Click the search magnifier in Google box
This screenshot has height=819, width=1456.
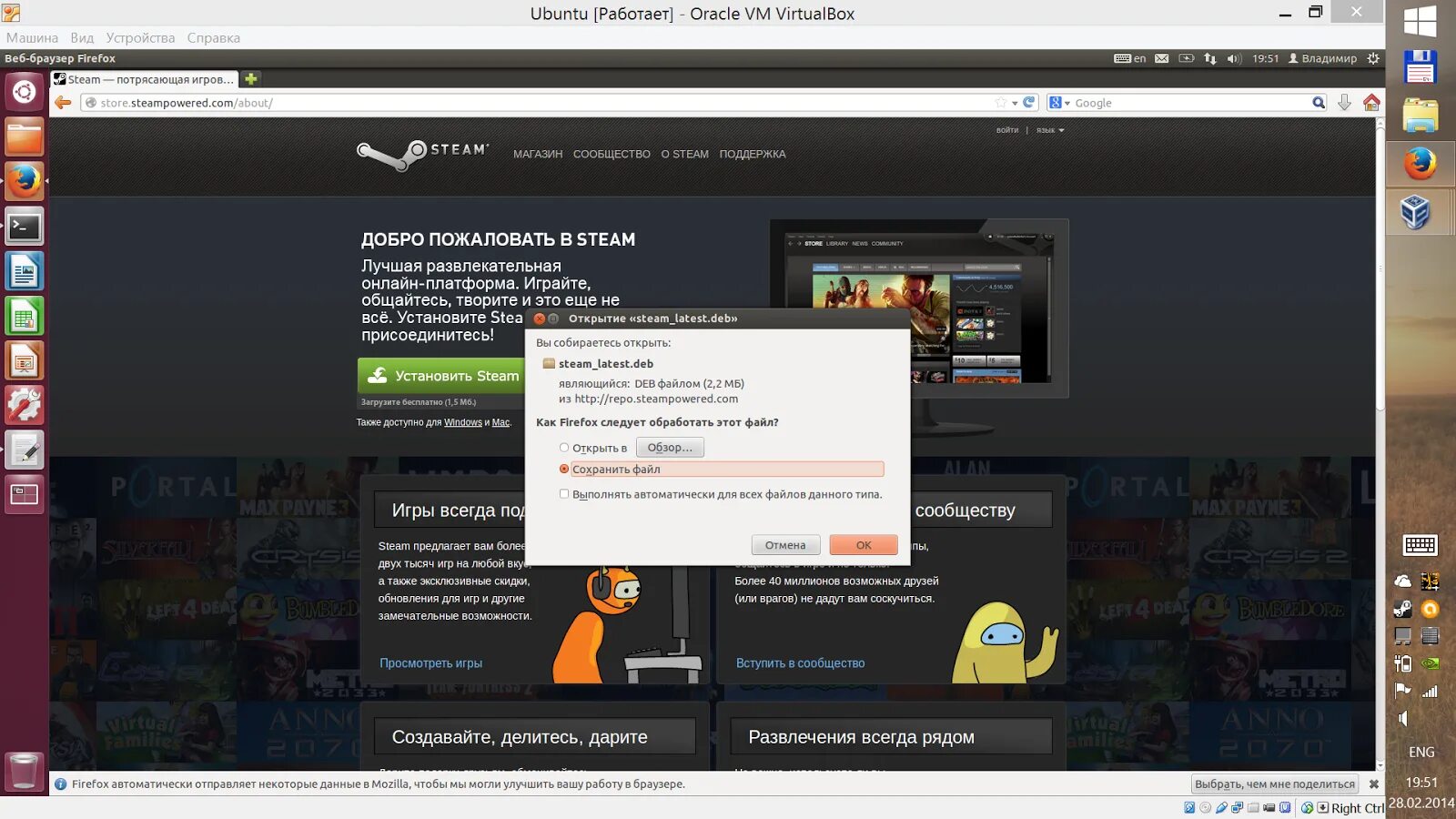point(1318,103)
